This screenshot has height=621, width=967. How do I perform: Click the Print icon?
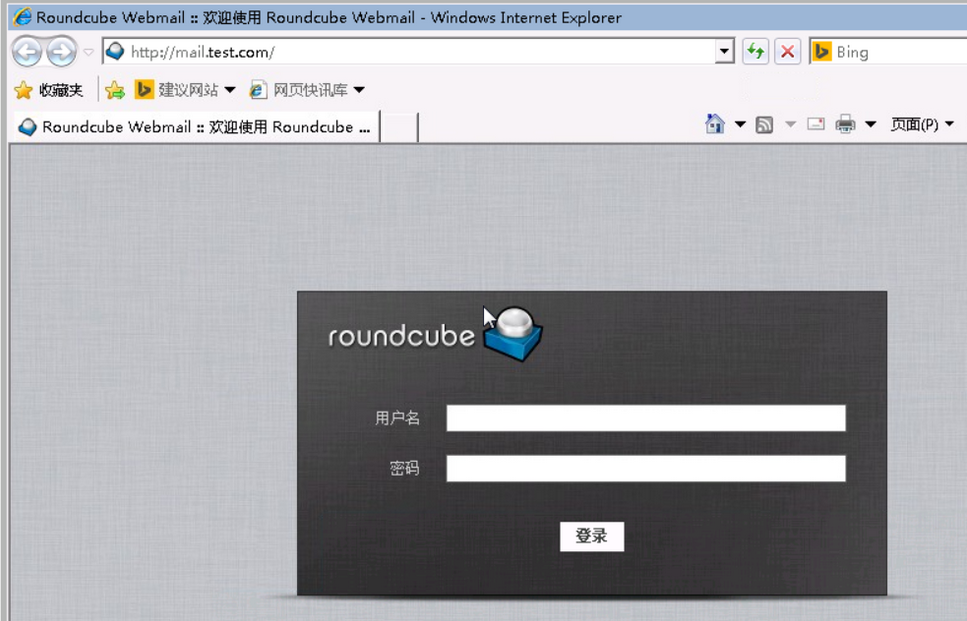click(x=846, y=124)
